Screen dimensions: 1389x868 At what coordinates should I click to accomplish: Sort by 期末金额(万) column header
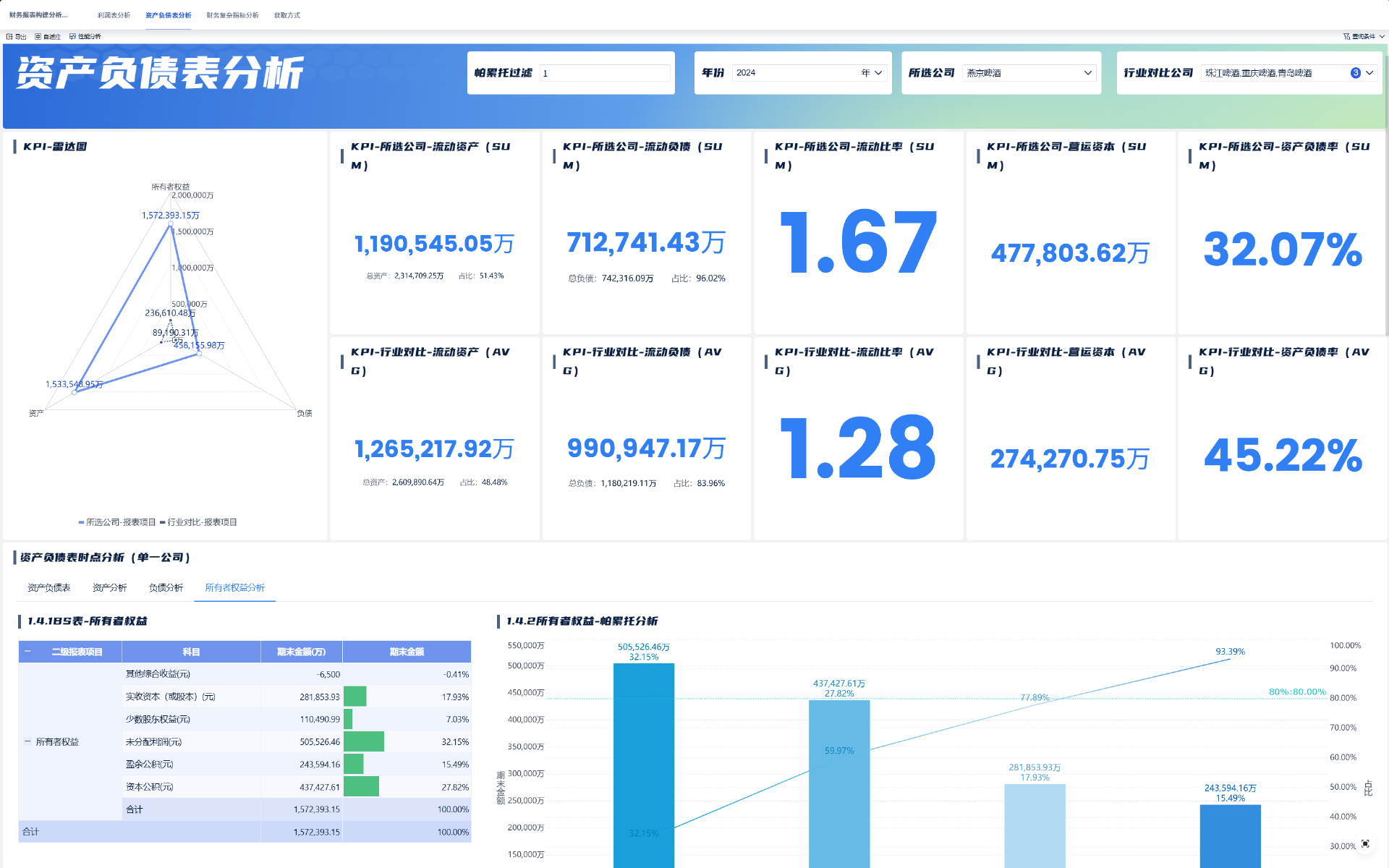(x=301, y=652)
